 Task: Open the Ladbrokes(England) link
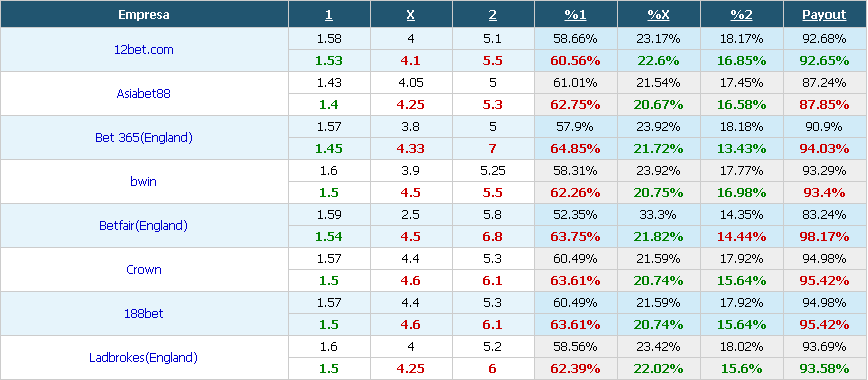click(143, 357)
